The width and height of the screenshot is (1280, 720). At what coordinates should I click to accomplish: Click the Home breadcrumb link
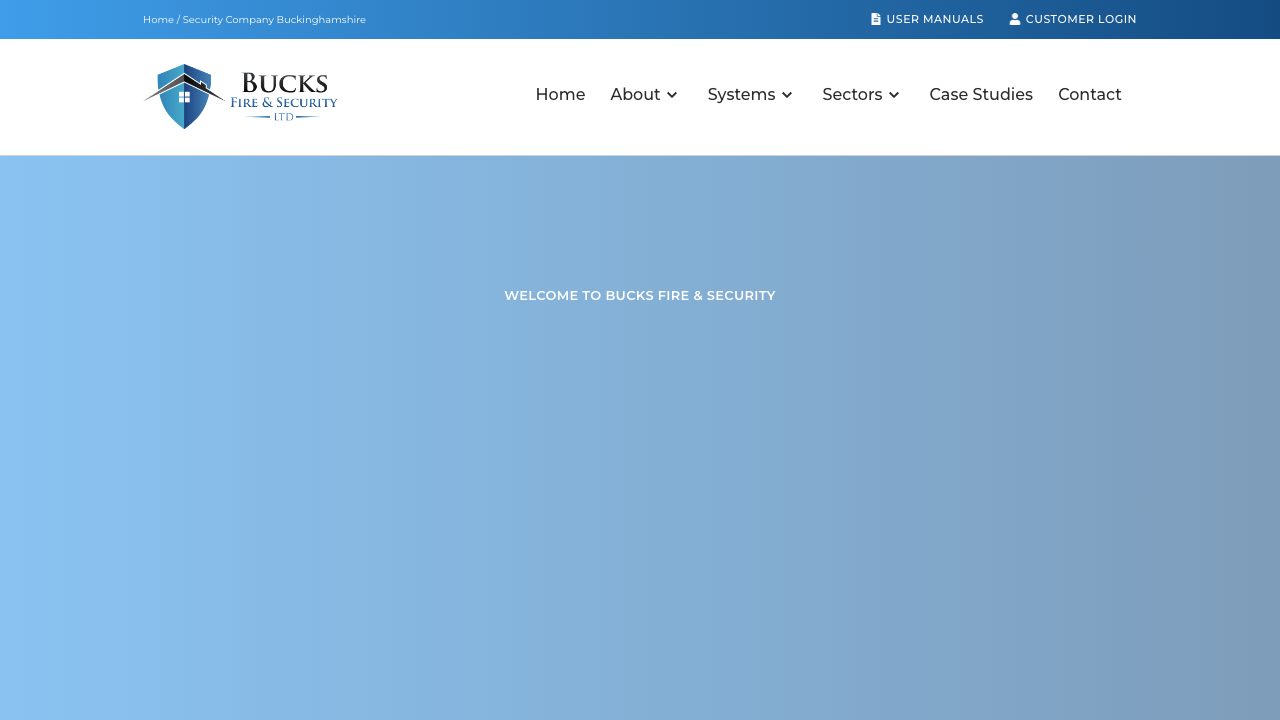[x=158, y=20]
